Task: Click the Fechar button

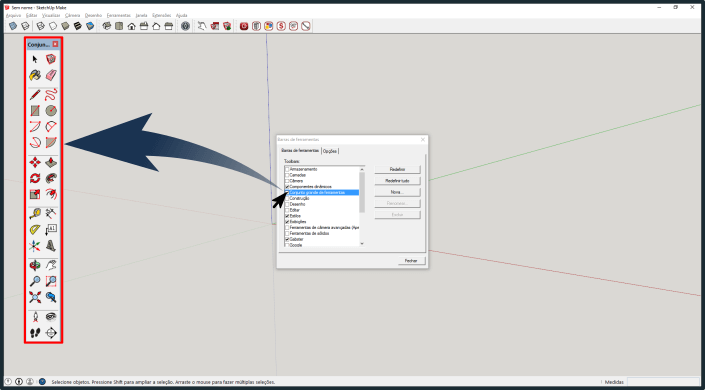Action: [x=411, y=261]
